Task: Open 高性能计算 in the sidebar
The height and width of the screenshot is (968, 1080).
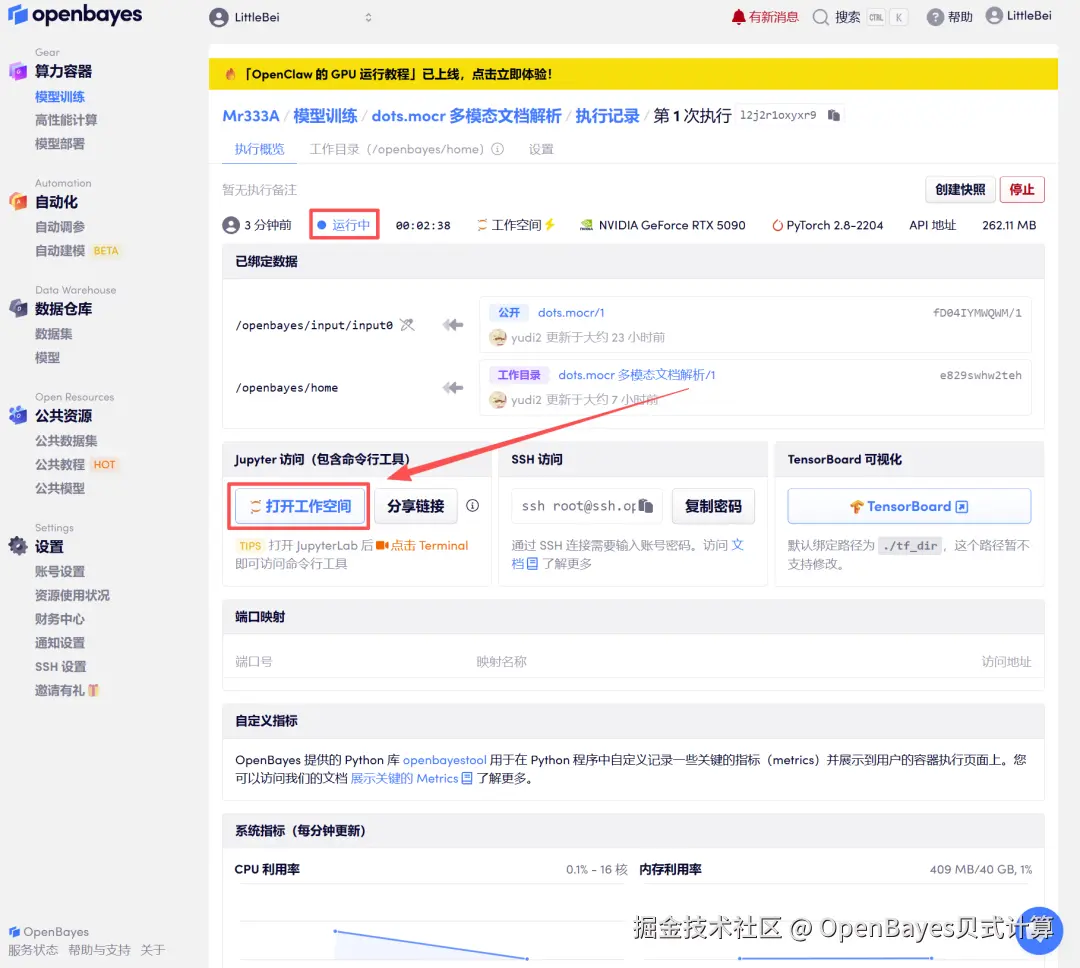Action: point(66,120)
